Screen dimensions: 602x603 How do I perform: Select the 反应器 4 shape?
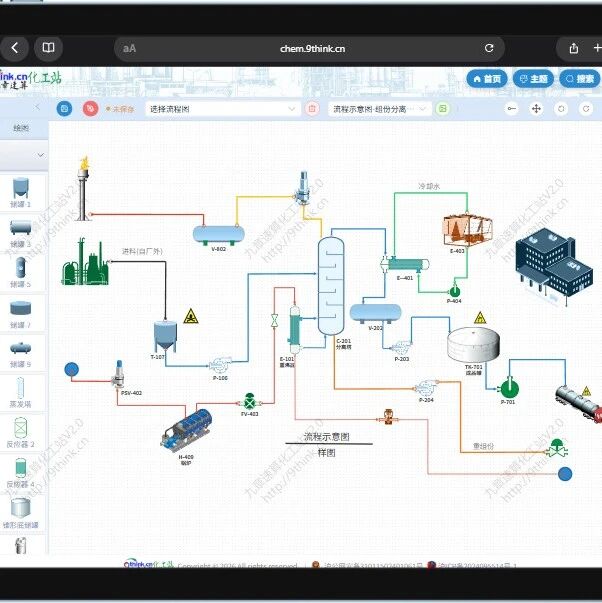coord(20,472)
